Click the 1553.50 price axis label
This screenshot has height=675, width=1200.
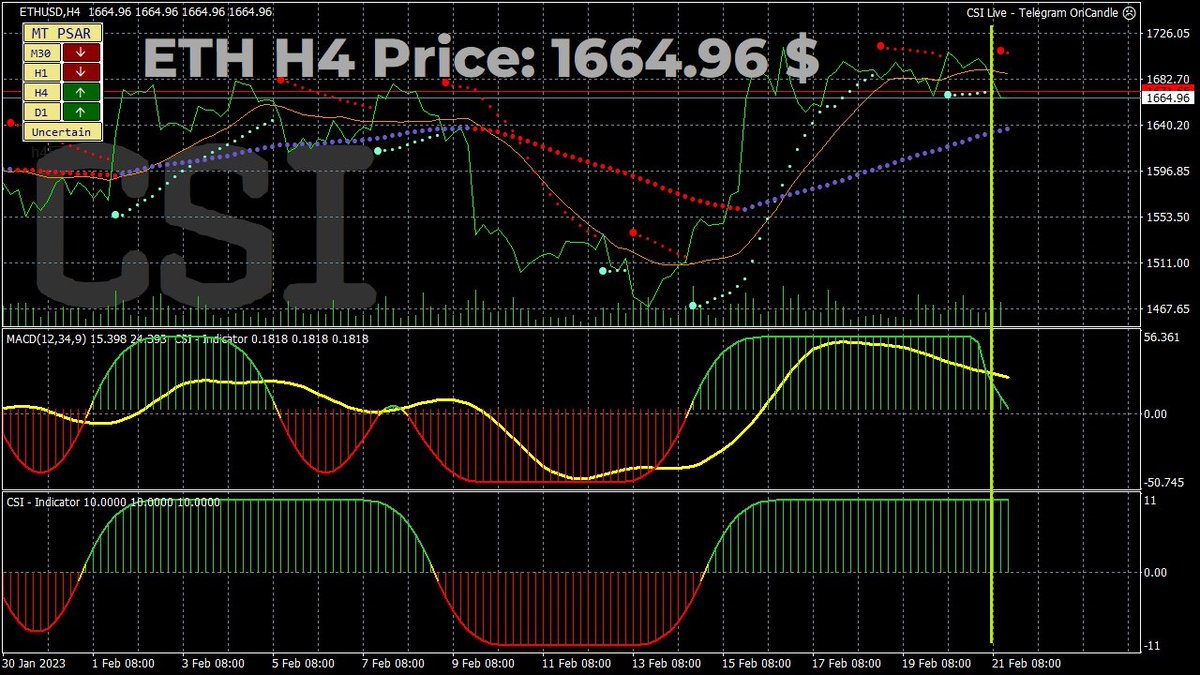(1167, 217)
